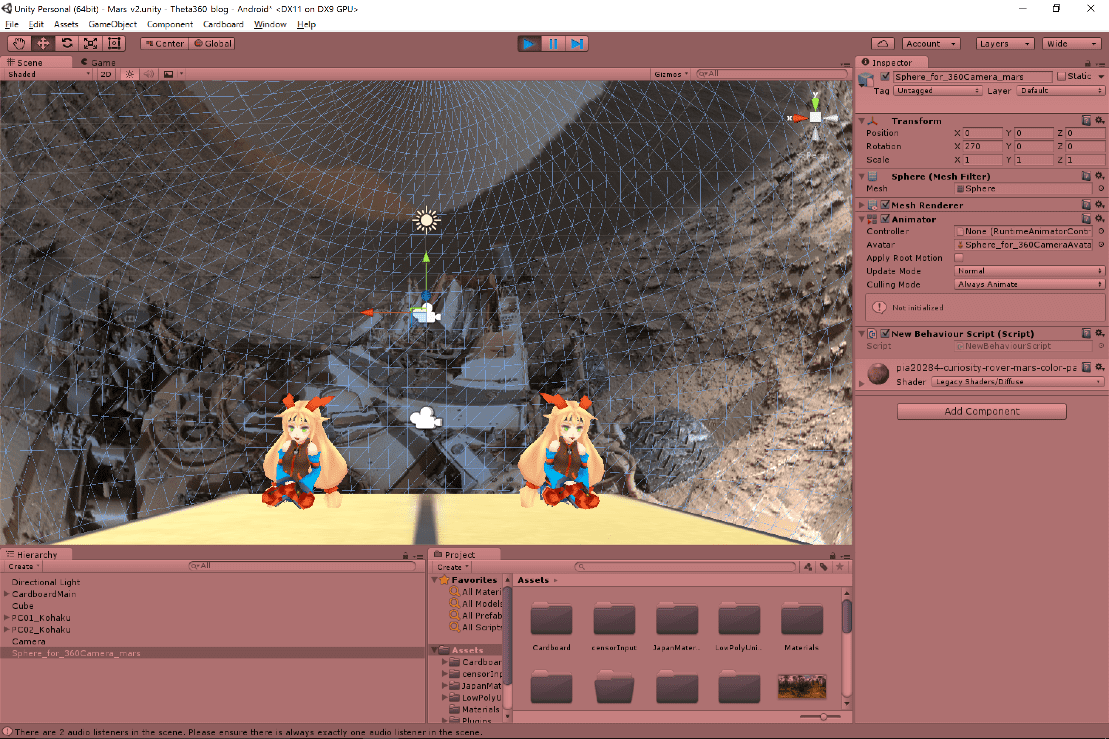Open the Shaded draw mode dropdown
The image size is (1109, 739).
click(49, 74)
